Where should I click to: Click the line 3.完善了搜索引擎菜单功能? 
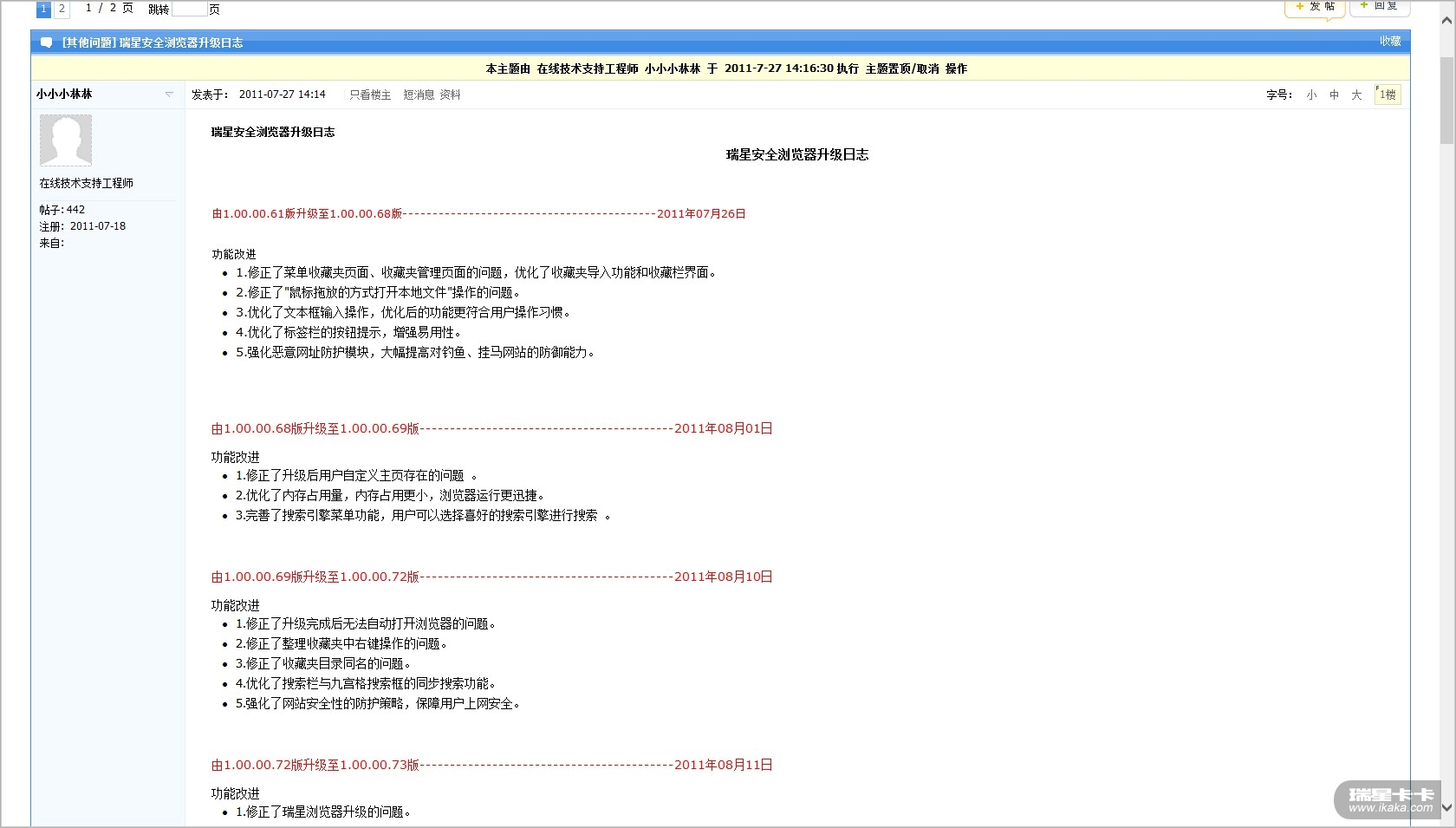click(x=423, y=515)
